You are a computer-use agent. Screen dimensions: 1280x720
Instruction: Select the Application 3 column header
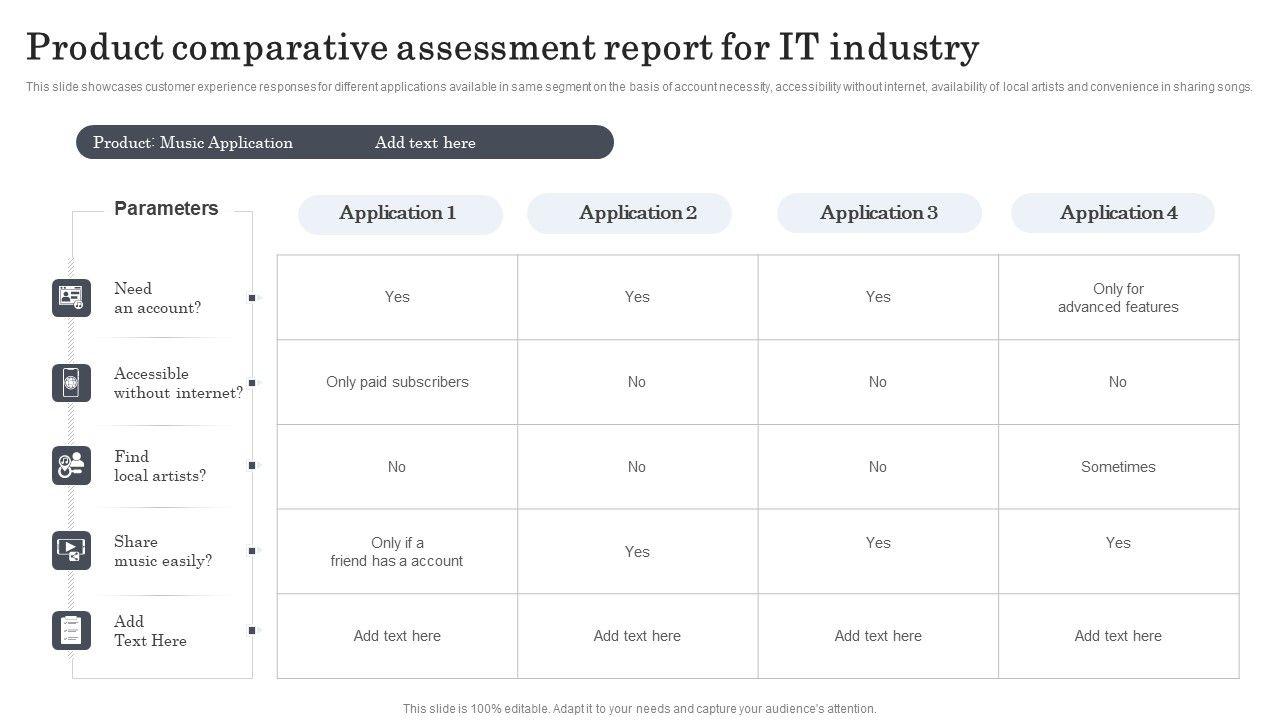(x=879, y=214)
